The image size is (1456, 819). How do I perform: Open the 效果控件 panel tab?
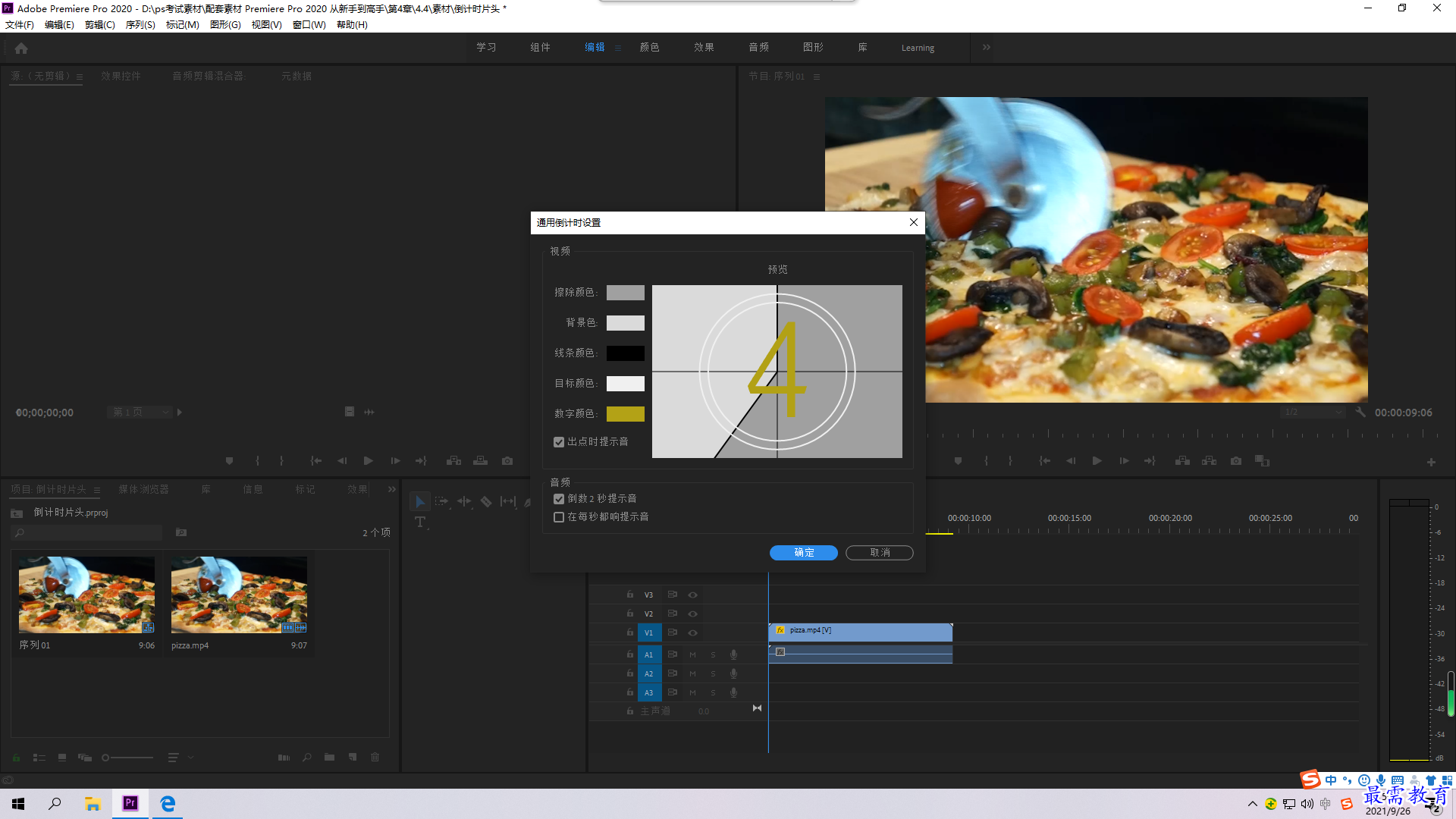[x=121, y=77]
